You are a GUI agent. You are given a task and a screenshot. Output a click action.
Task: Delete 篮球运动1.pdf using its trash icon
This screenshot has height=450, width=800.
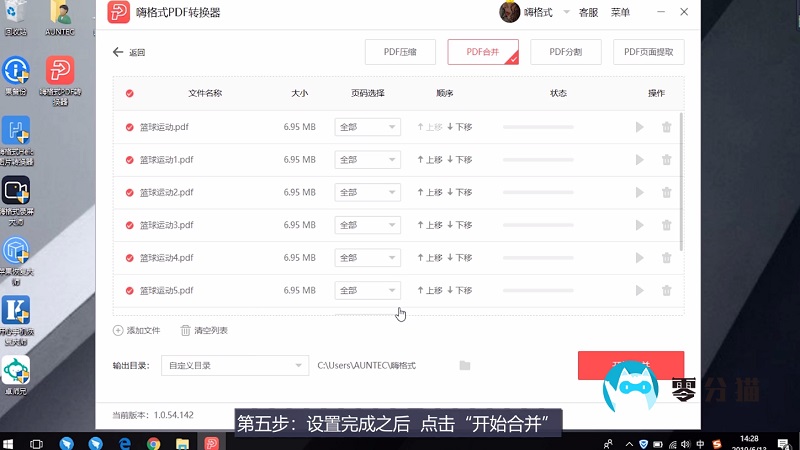point(667,160)
